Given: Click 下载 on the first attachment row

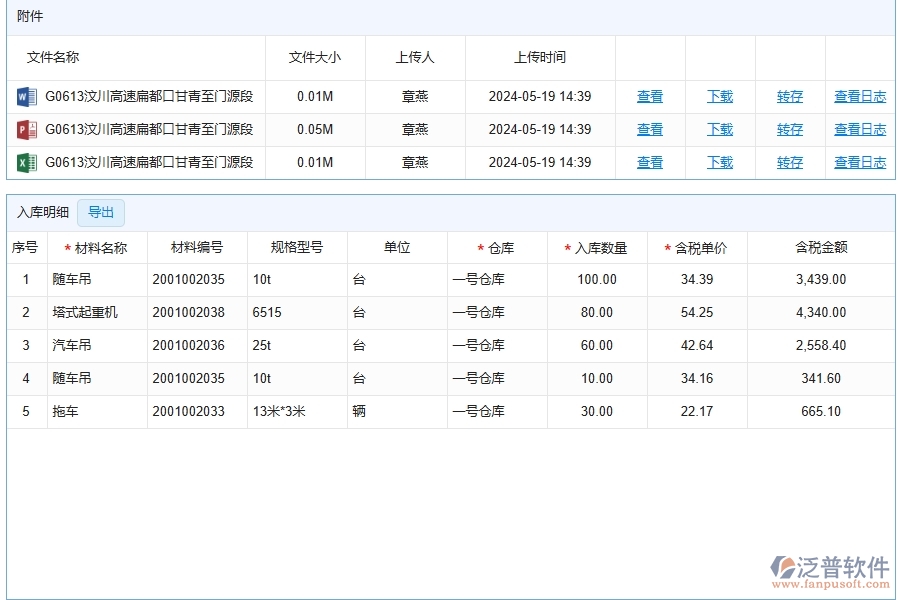Looking at the screenshot, I should point(719,96).
